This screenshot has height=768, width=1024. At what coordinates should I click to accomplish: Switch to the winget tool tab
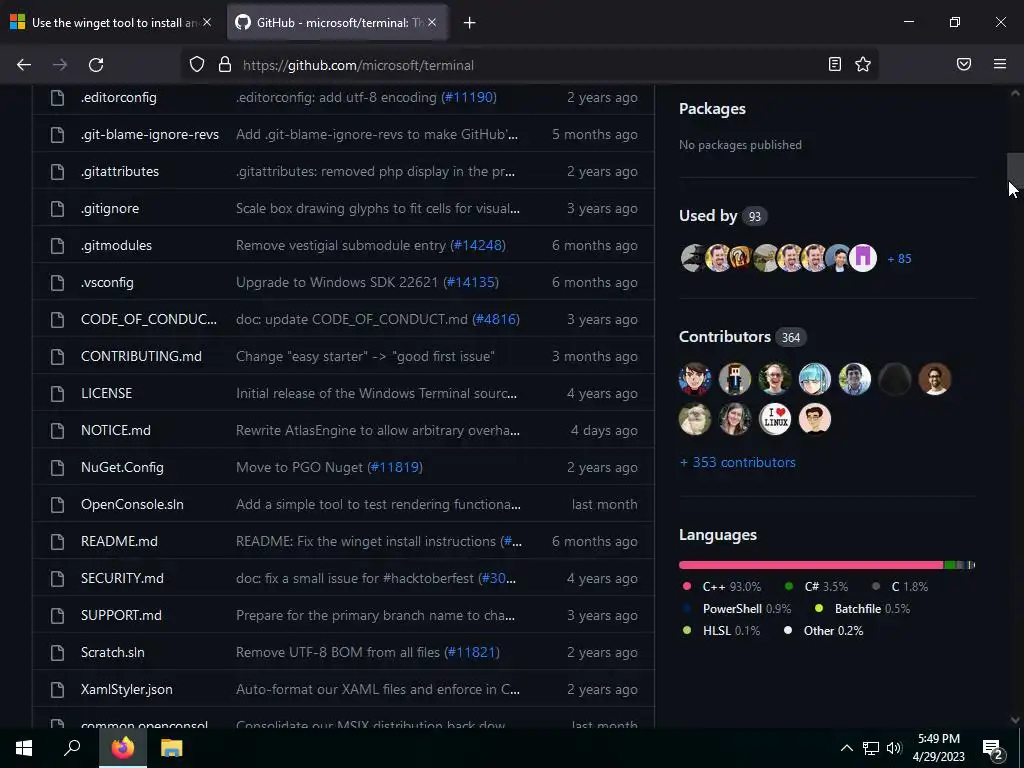pyautogui.click(x=112, y=23)
